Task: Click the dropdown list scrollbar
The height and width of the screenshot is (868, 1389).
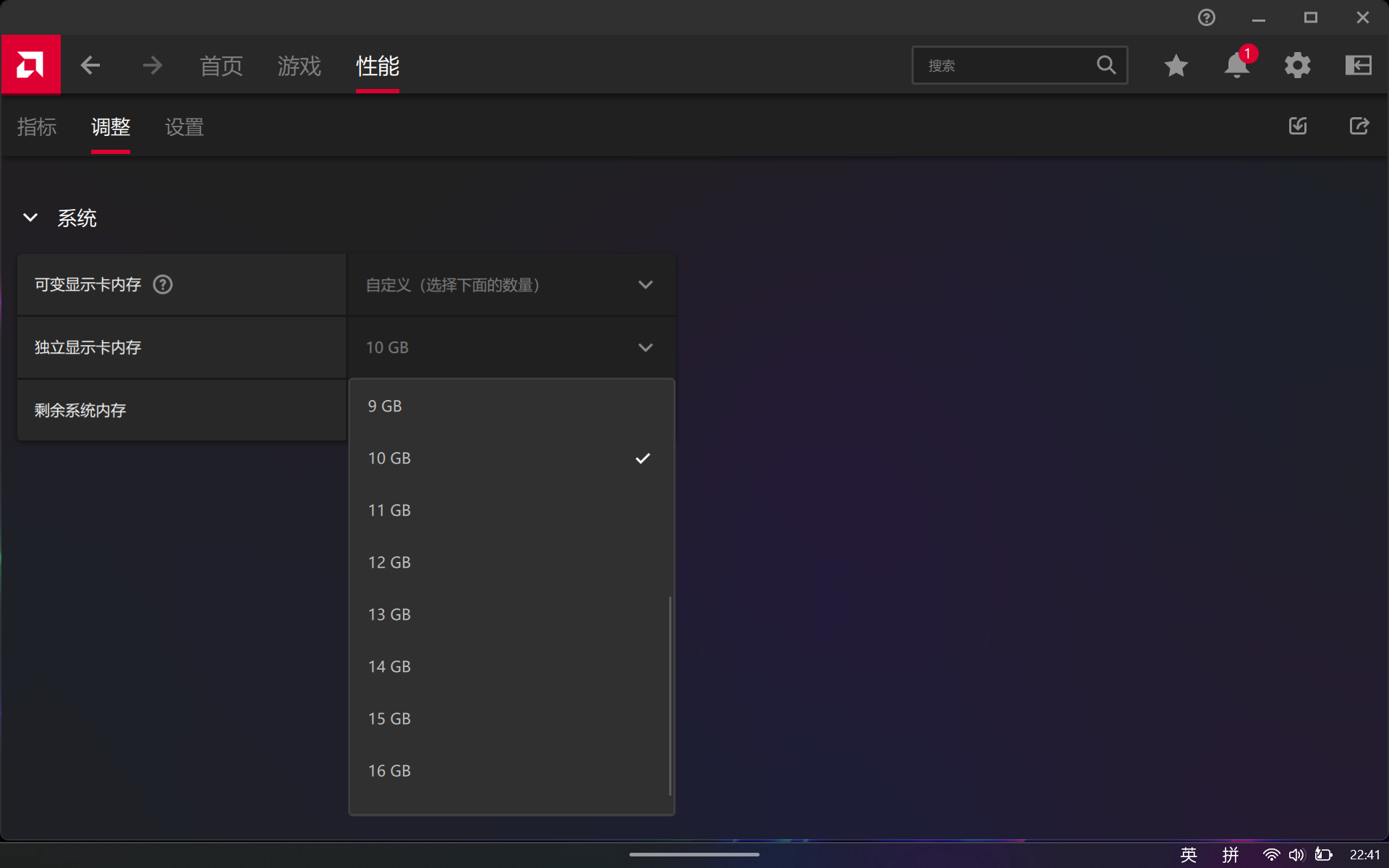Action: click(x=671, y=694)
